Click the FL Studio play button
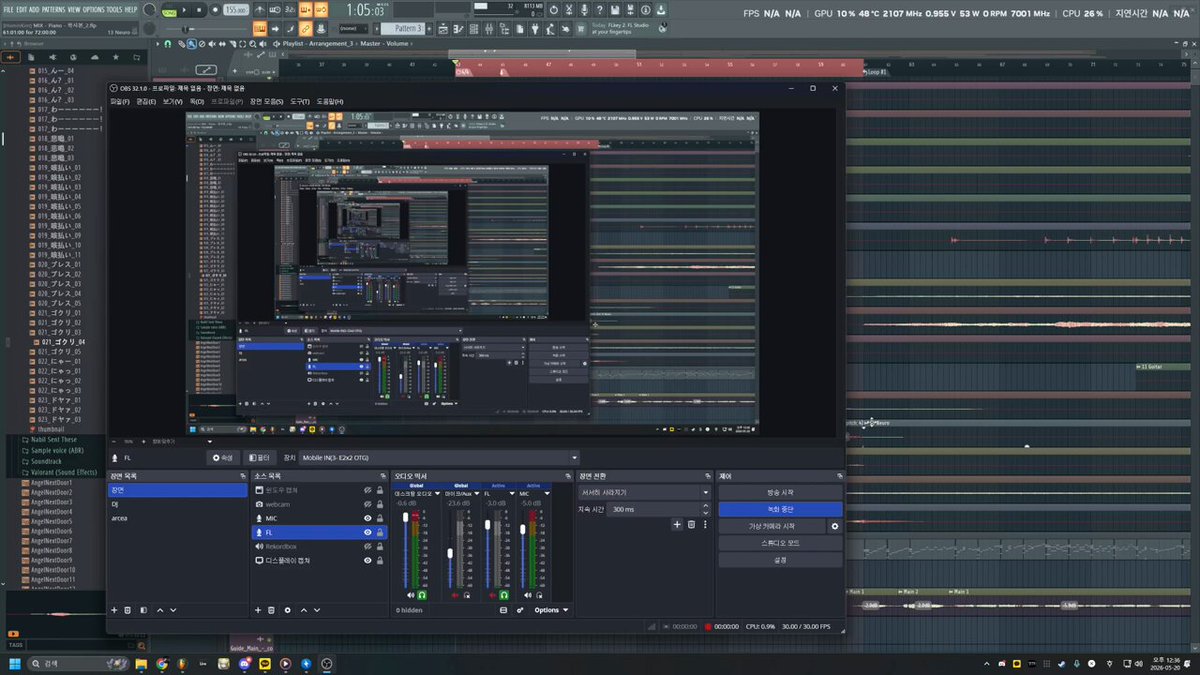 (186, 9)
